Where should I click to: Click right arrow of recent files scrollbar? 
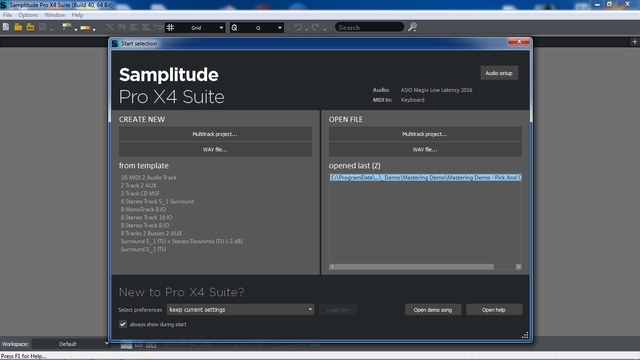point(518,267)
